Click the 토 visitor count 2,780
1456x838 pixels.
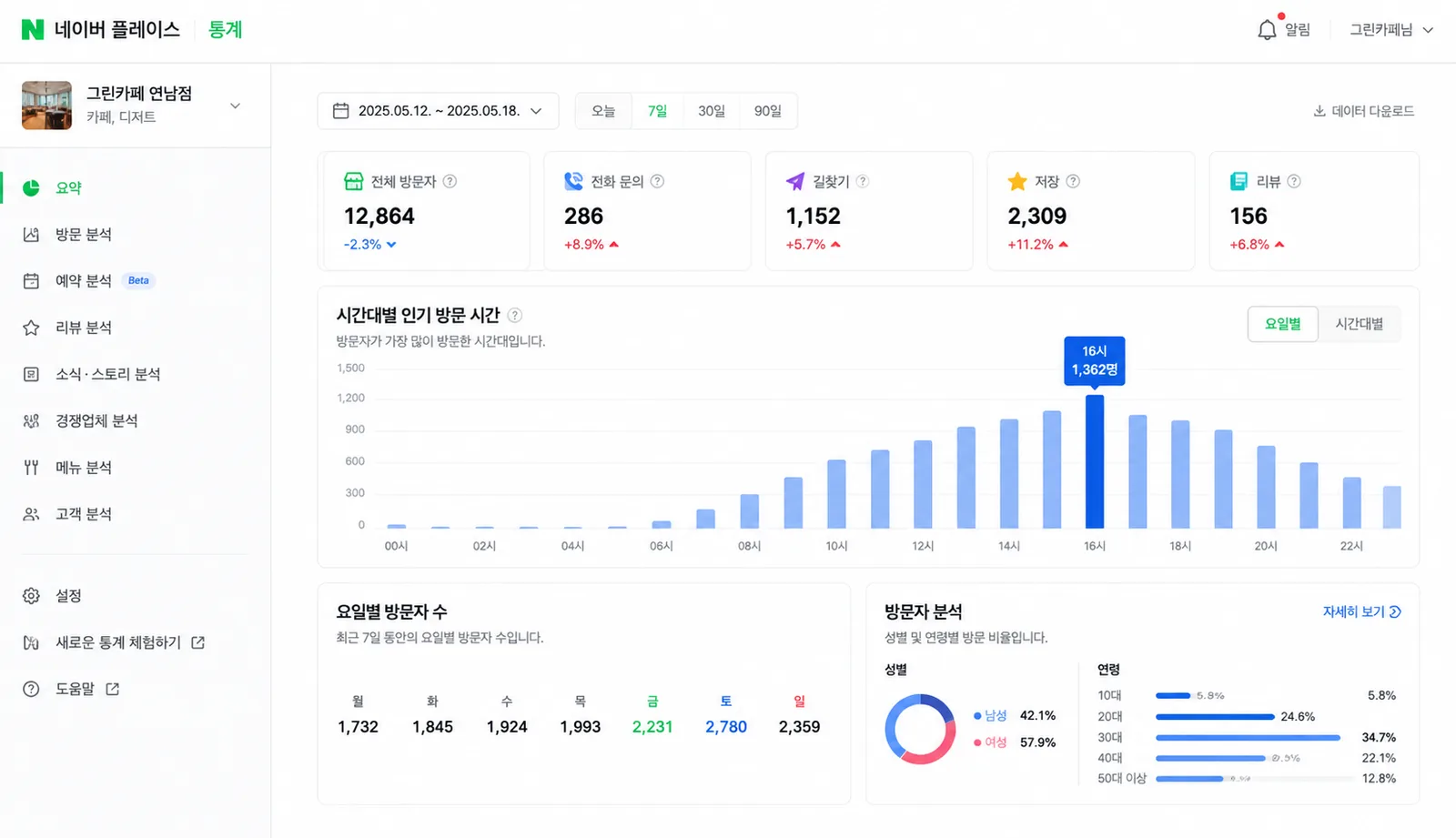pos(726,727)
